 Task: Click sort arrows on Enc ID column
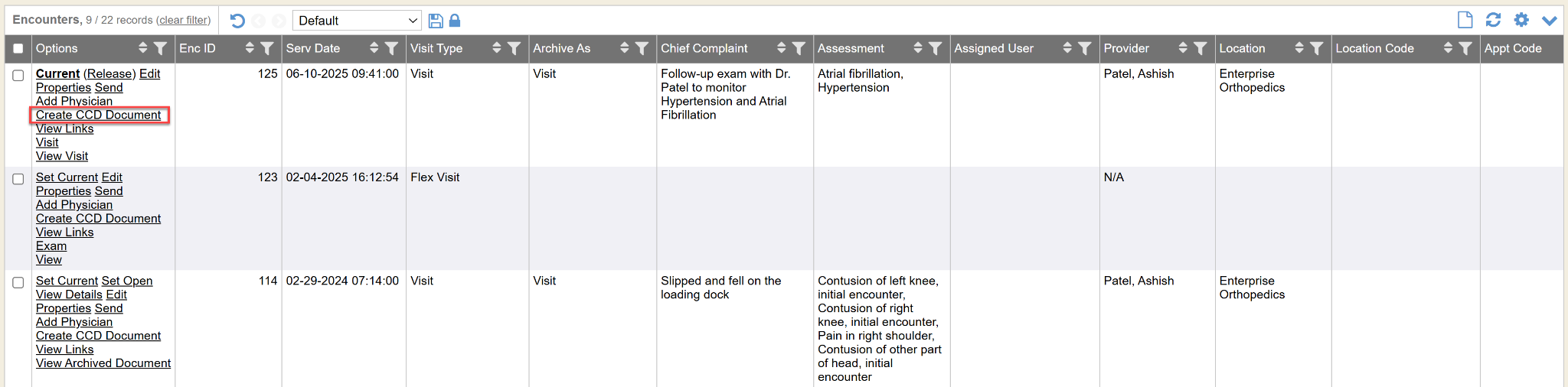[x=250, y=48]
